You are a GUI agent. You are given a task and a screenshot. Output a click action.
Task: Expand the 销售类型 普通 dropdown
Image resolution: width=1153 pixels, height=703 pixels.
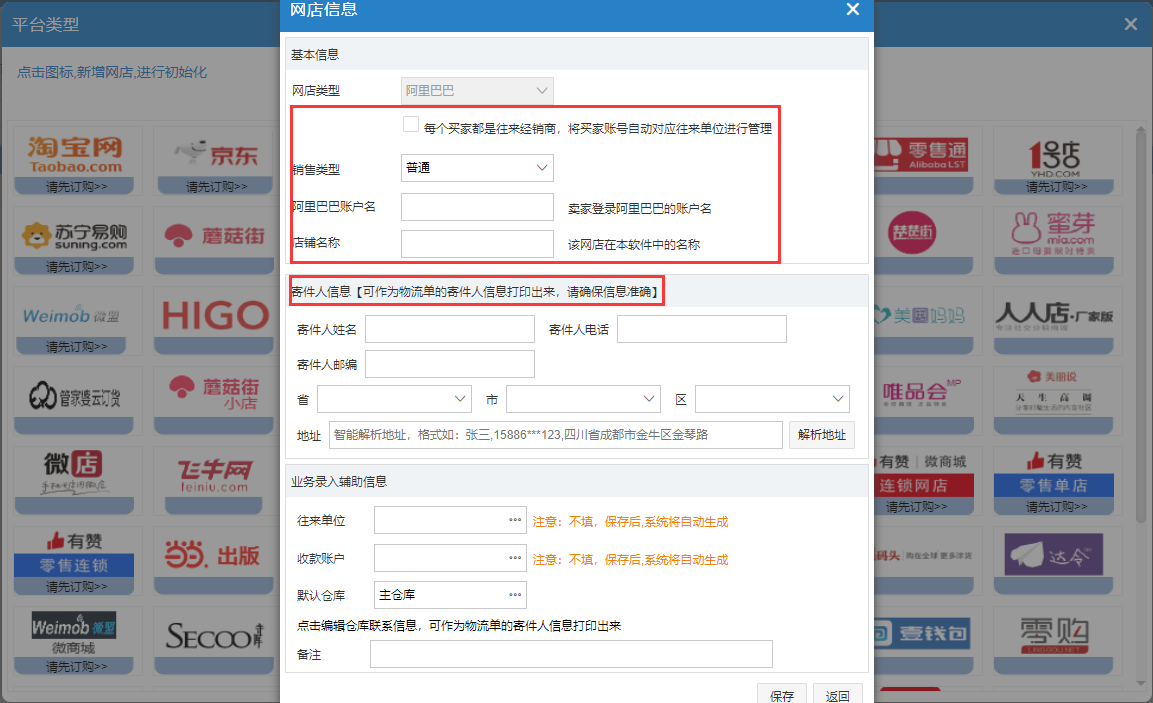pyautogui.click(x=477, y=168)
